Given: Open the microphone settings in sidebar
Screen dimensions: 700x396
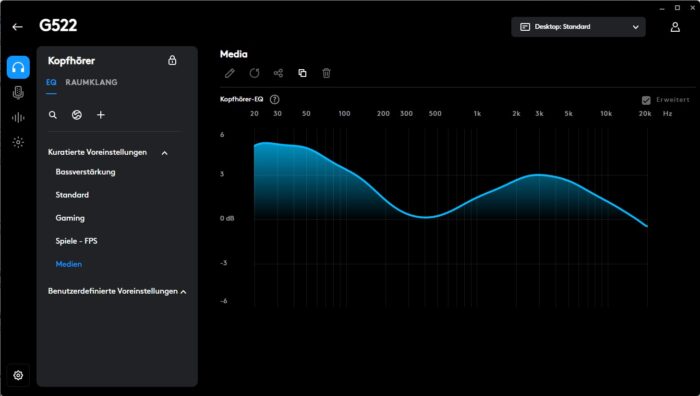Looking at the screenshot, I should coord(18,93).
